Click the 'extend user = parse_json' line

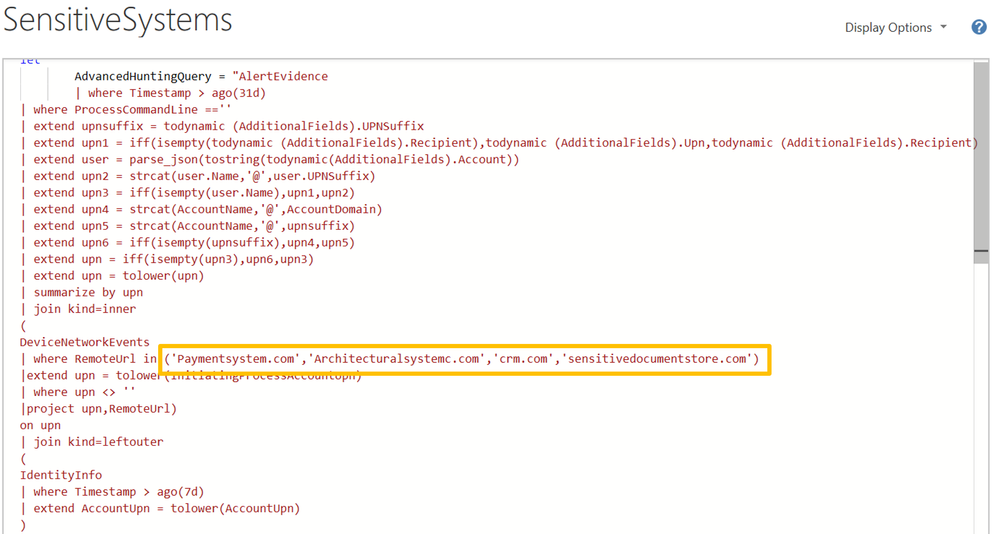click(x=270, y=159)
